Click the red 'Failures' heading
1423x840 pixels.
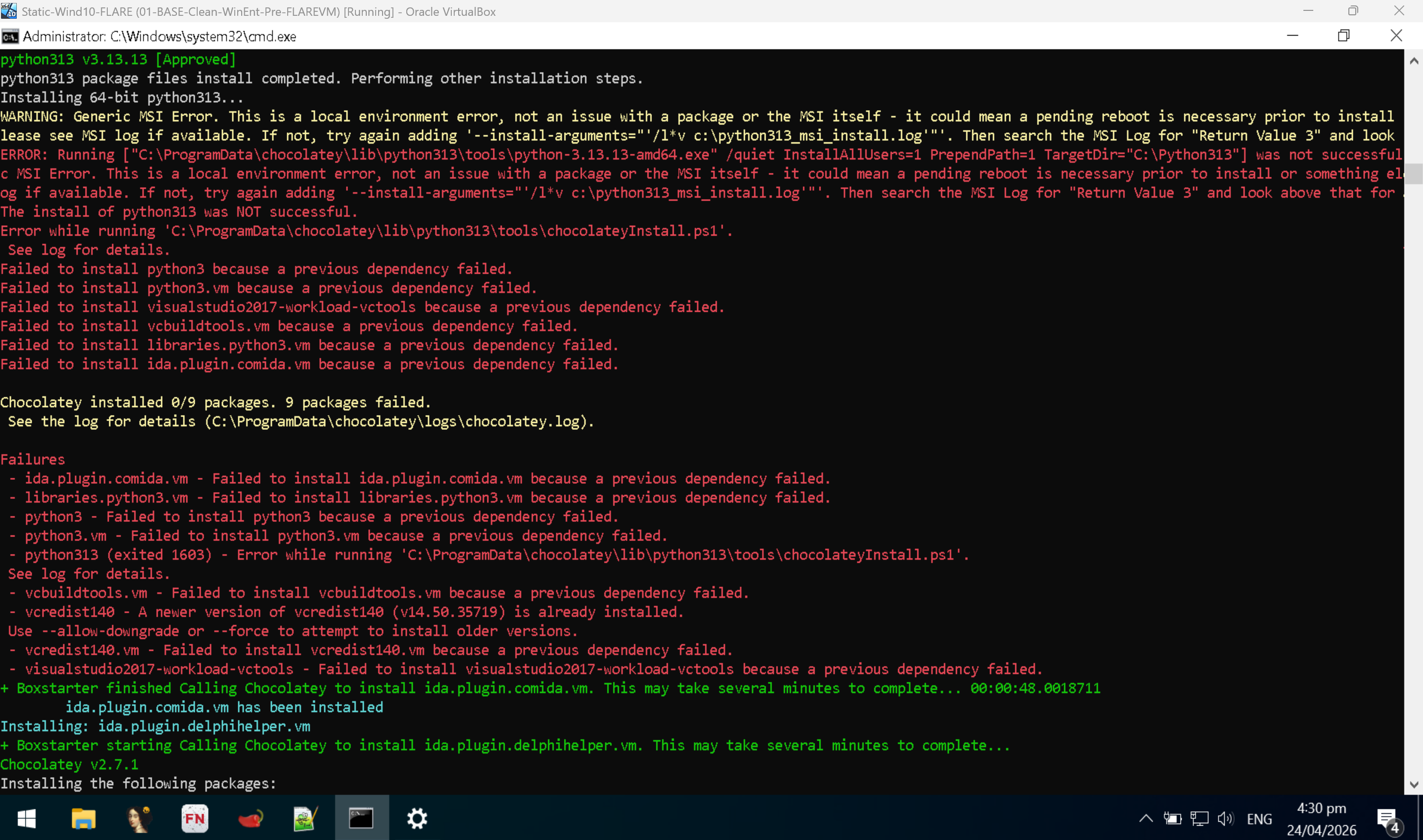coord(32,460)
